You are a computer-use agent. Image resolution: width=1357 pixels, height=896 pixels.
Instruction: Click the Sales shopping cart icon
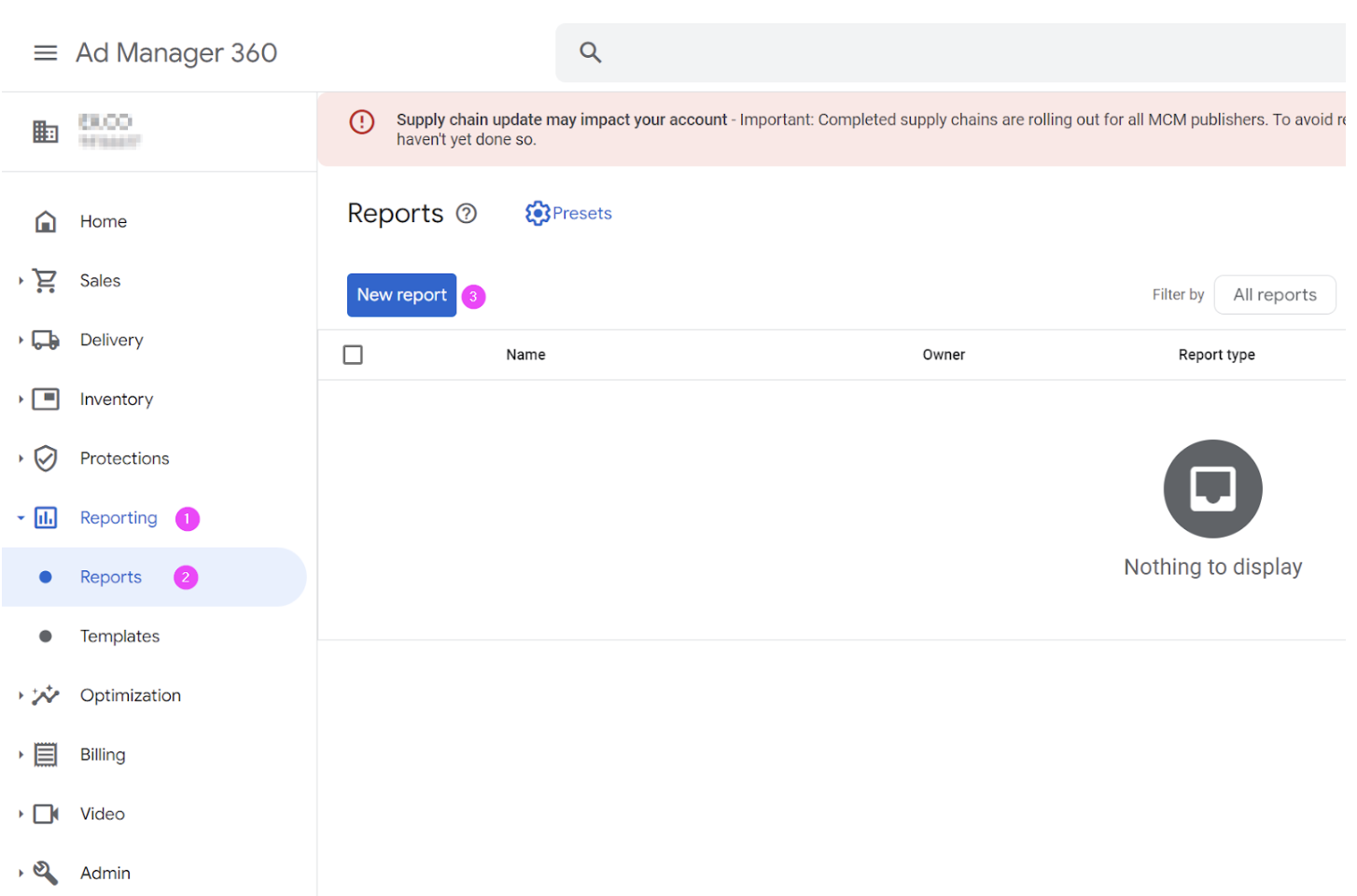(x=45, y=281)
